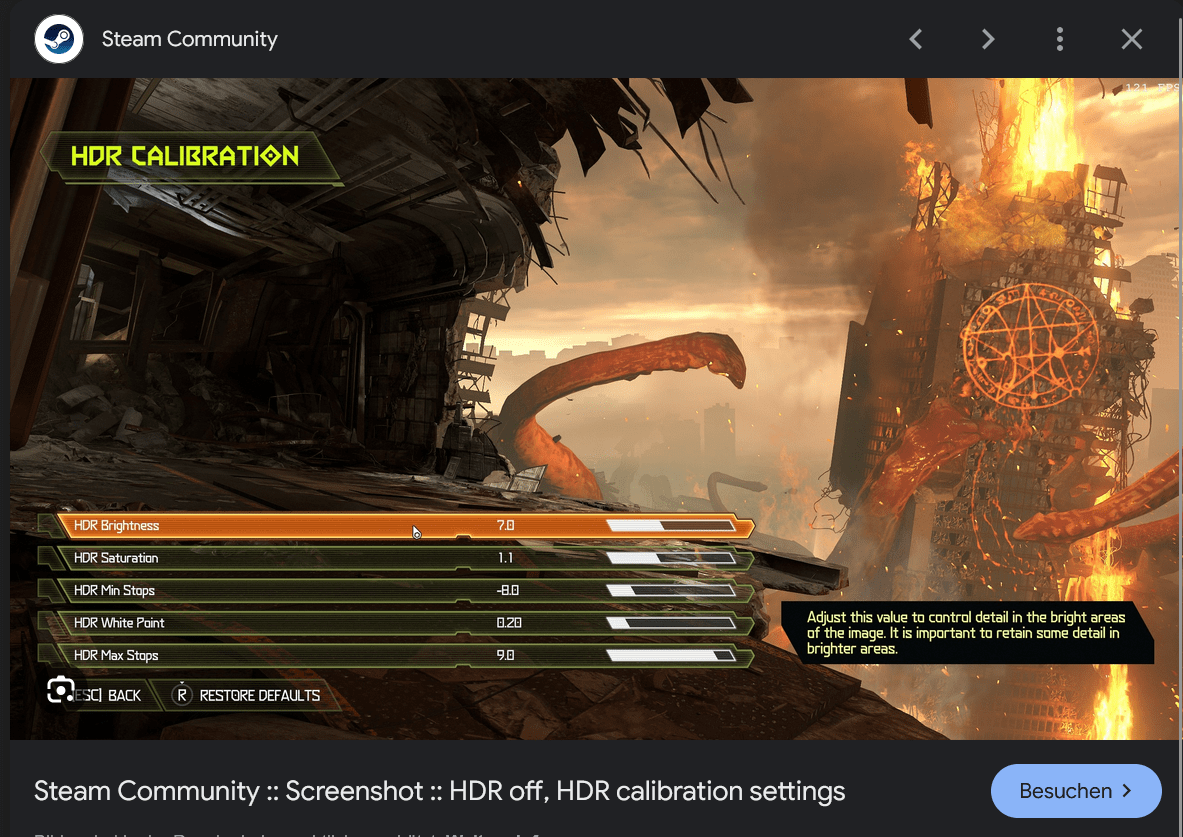Screen dimensions: 1183x837
Task: Click the ESC Back button
Action: click(x=107, y=695)
